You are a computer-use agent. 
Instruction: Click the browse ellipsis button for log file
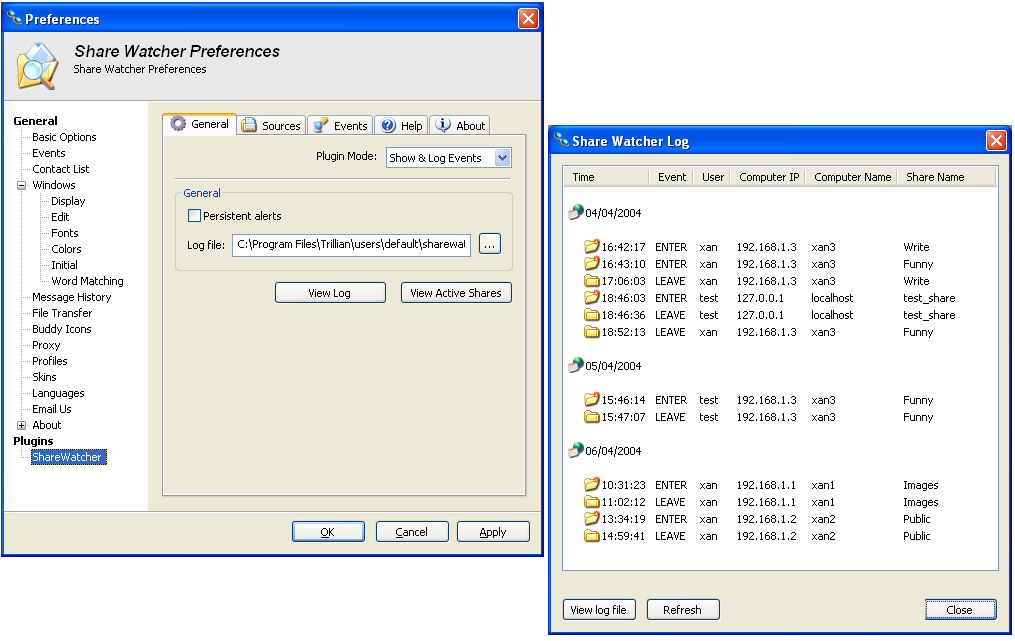490,244
